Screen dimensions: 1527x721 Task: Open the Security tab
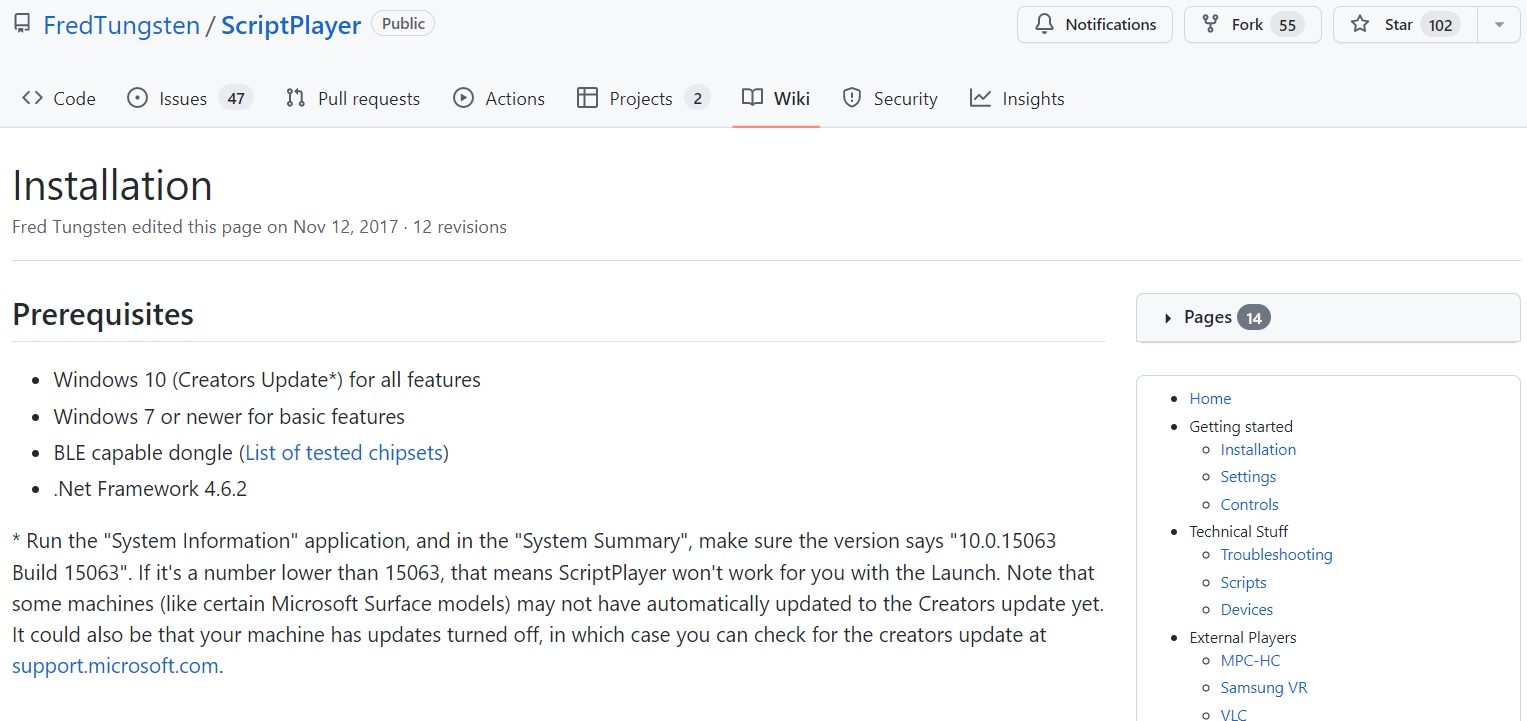890,98
